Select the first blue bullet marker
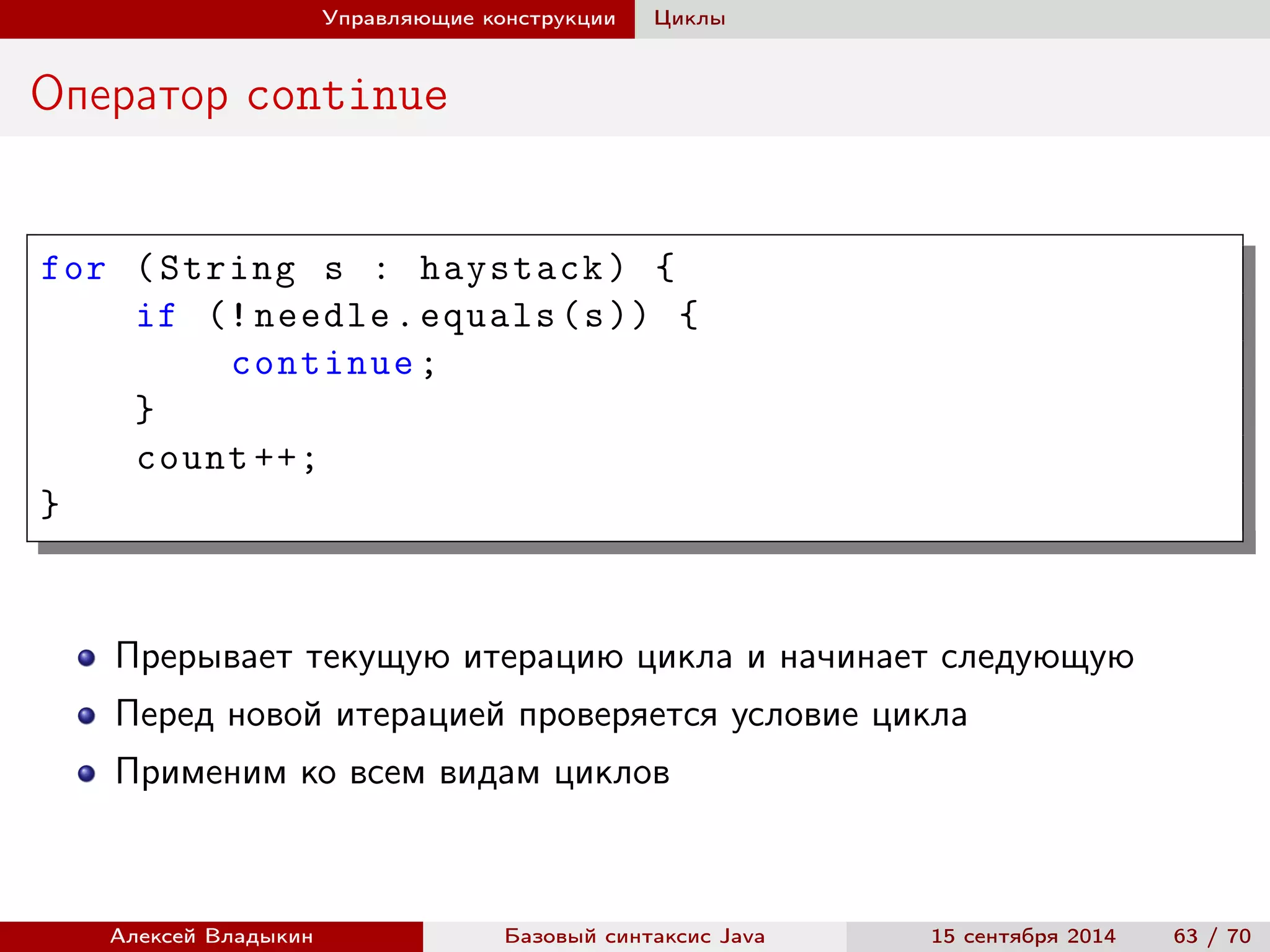This screenshot has height=952, width=1270. pos(87,658)
